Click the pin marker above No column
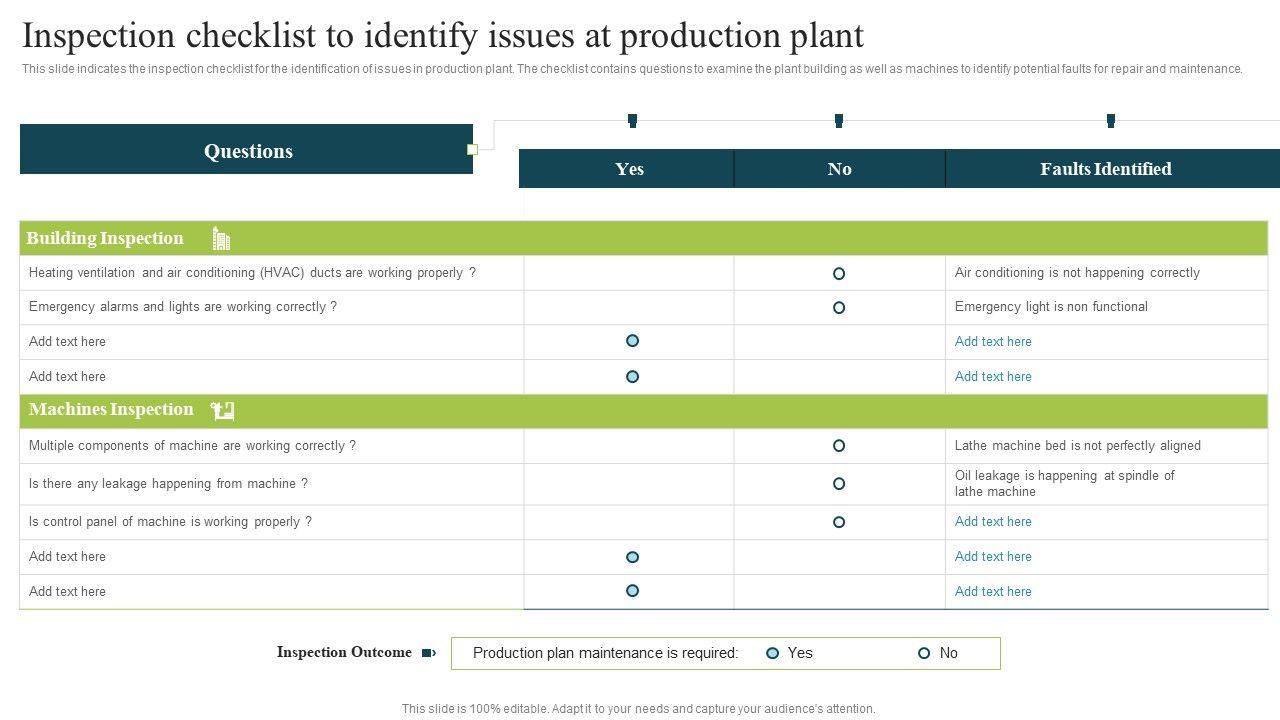The image size is (1280, 720). (x=838, y=120)
